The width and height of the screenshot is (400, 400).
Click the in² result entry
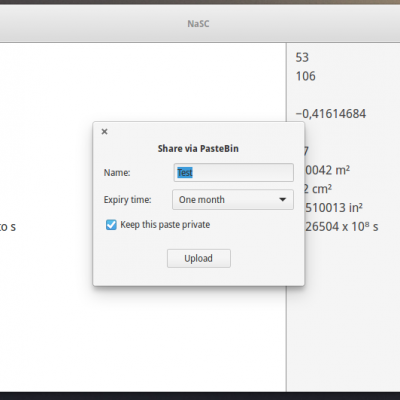click(334, 208)
